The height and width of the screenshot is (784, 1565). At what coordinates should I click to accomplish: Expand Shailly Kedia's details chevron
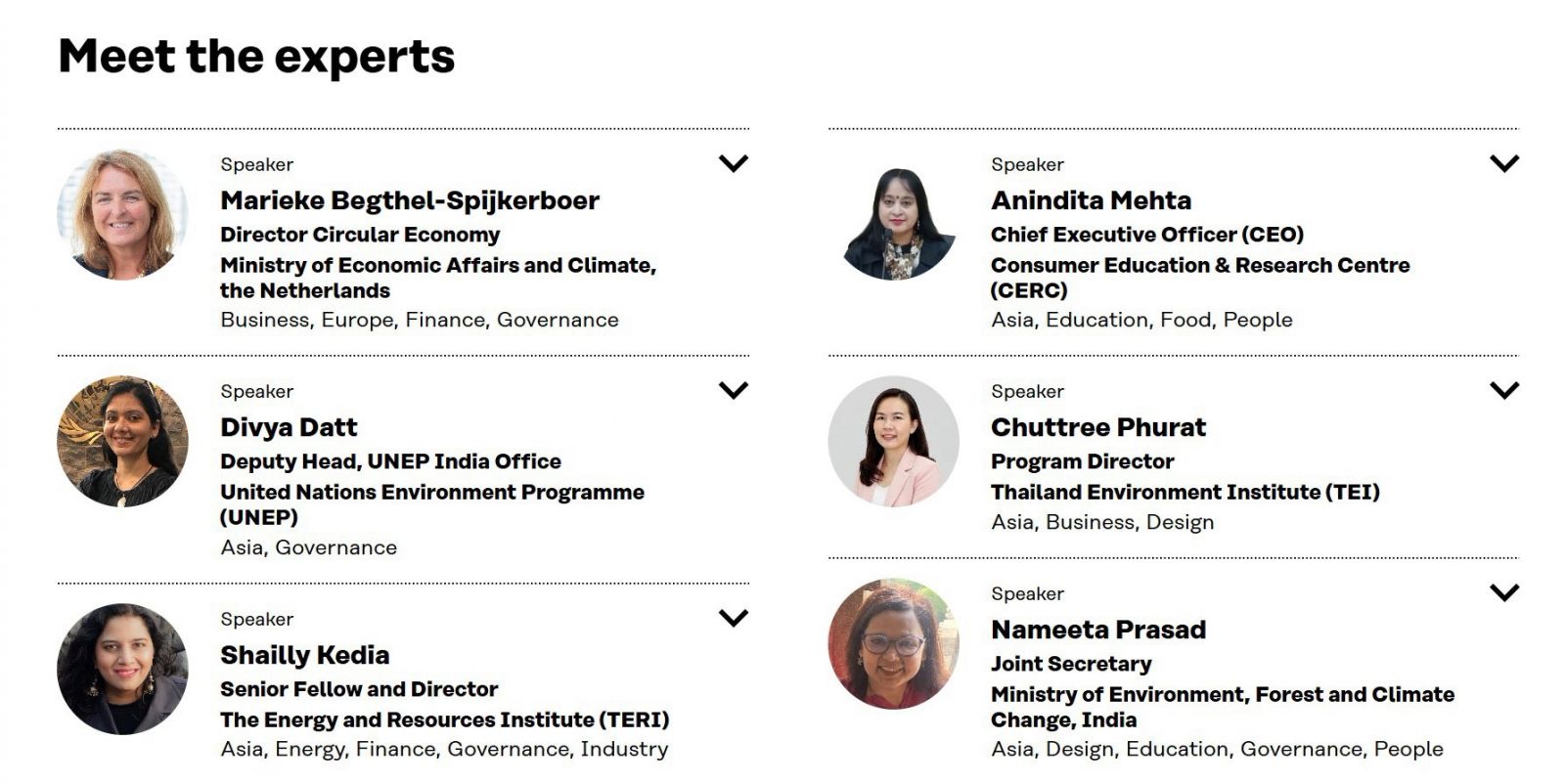pyautogui.click(x=733, y=618)
